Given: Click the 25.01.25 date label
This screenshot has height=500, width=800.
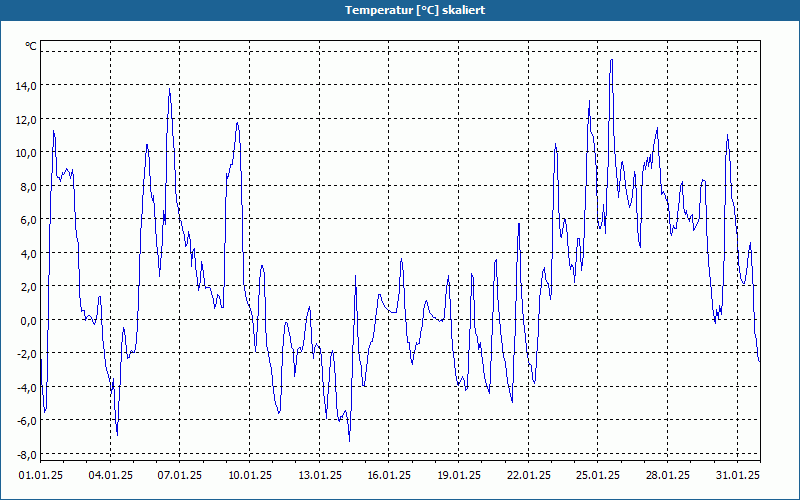Looking at the screenshot, I should tap(598, 475).
